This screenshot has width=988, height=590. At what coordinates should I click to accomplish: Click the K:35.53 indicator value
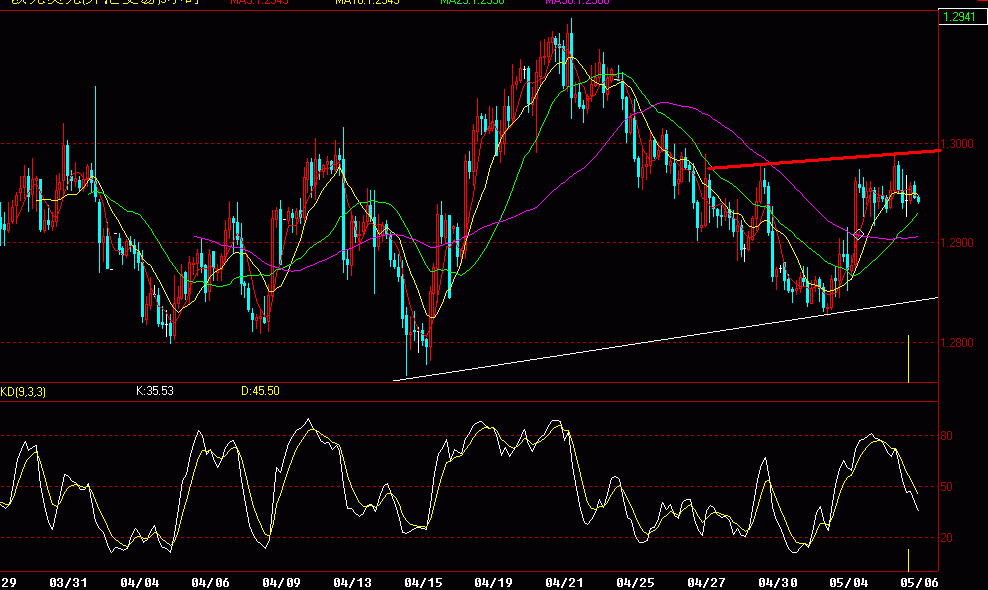click(155, 391)
